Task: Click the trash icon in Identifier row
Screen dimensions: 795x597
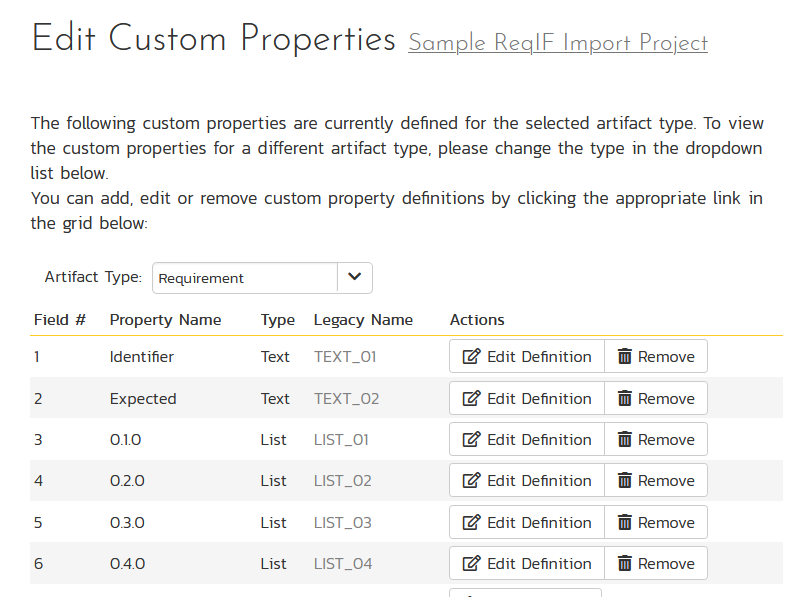Action: click(625, 357)
